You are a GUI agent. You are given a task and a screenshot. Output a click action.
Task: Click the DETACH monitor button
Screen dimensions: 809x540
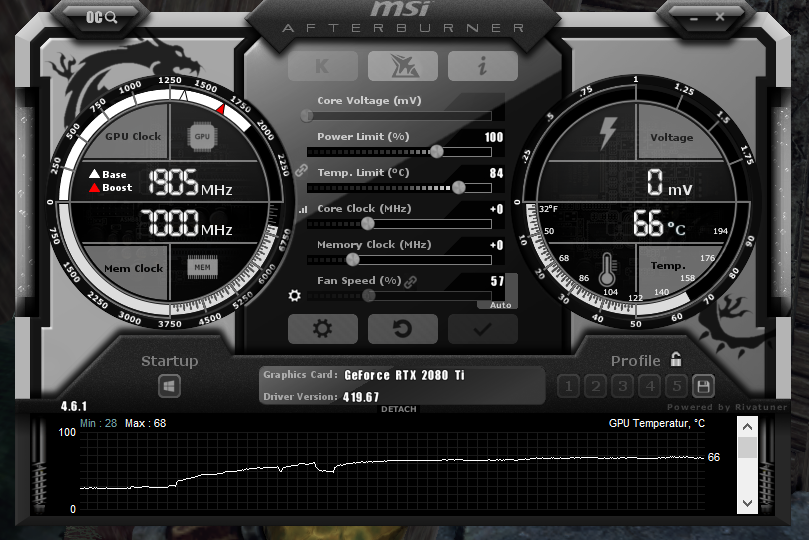[399, 409]
